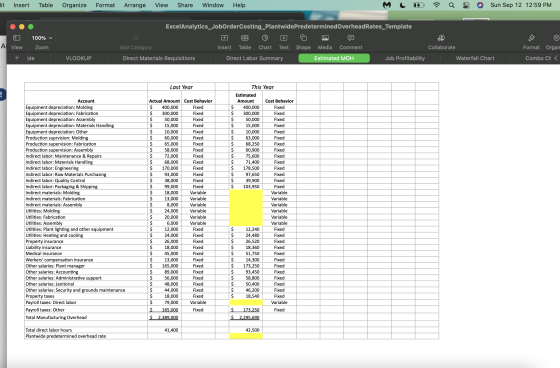Add a new sheet with plus button
This screenshot has width=560, height=368.
[x=16, y=58]
